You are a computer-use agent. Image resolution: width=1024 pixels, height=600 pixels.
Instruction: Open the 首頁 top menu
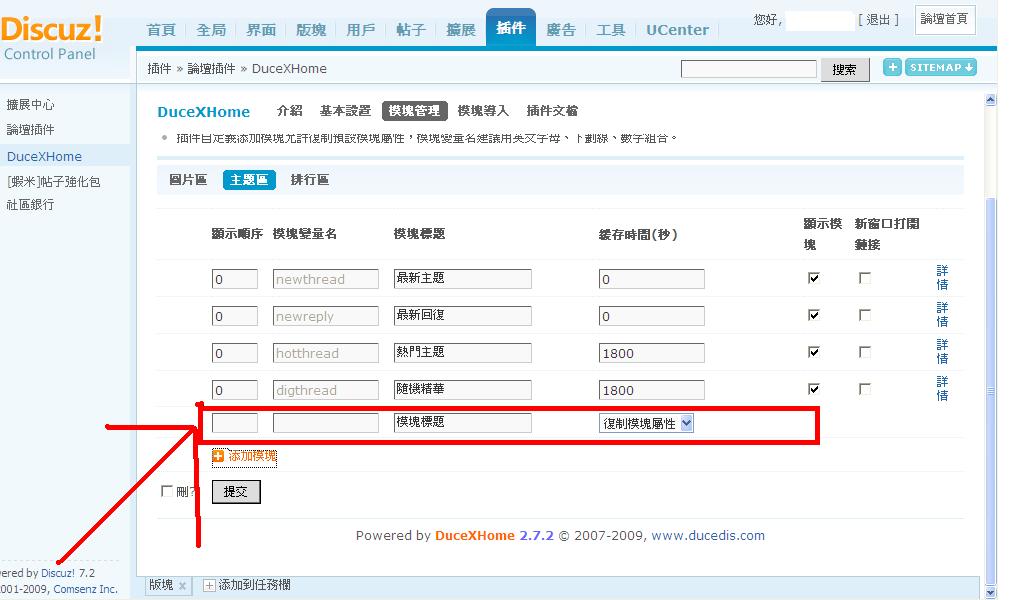point(161,30)
